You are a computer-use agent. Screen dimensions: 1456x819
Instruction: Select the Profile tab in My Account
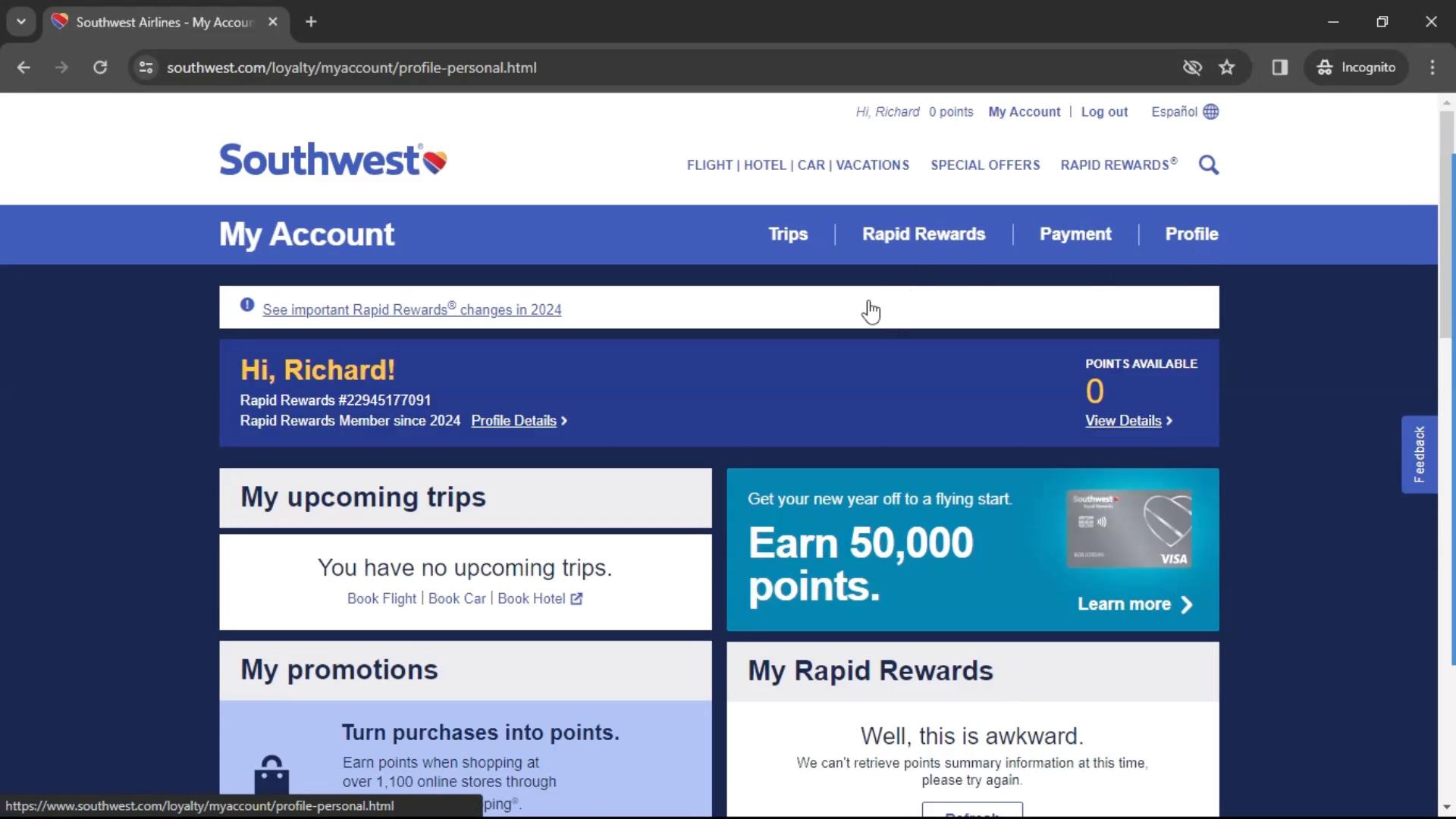coord(1191,234)
